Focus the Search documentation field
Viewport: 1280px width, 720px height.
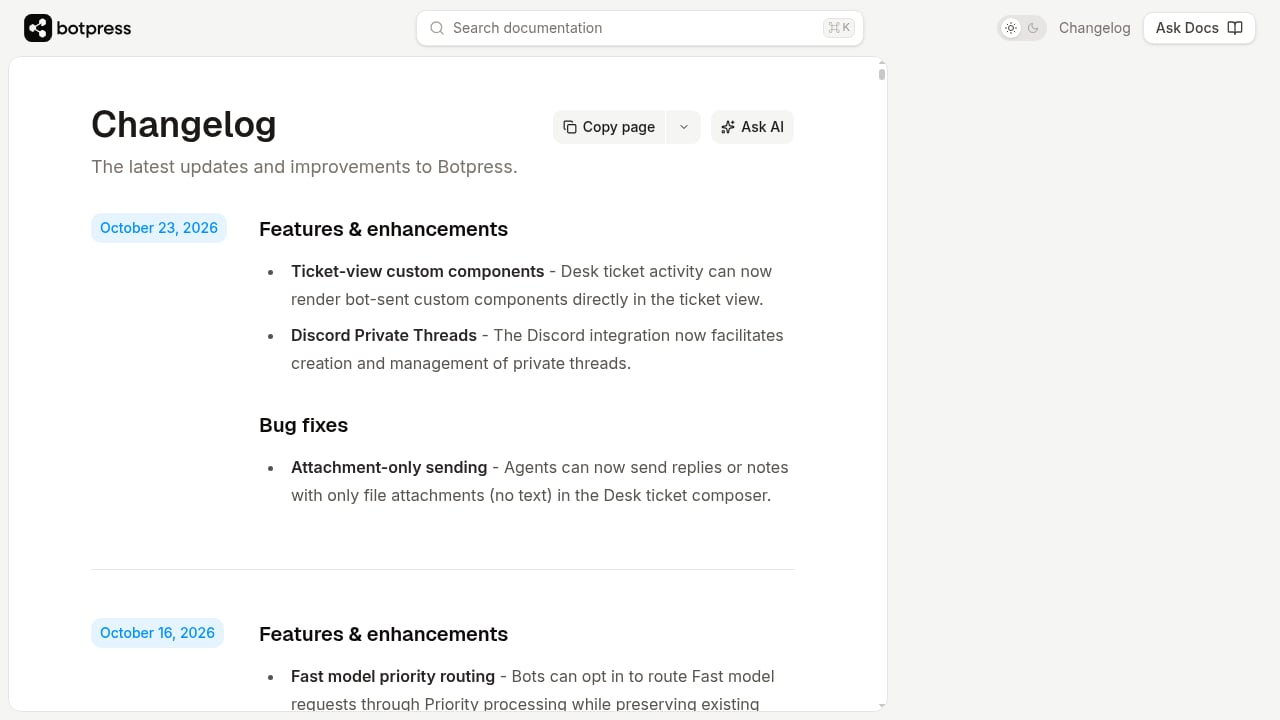[x=640, y=28]
